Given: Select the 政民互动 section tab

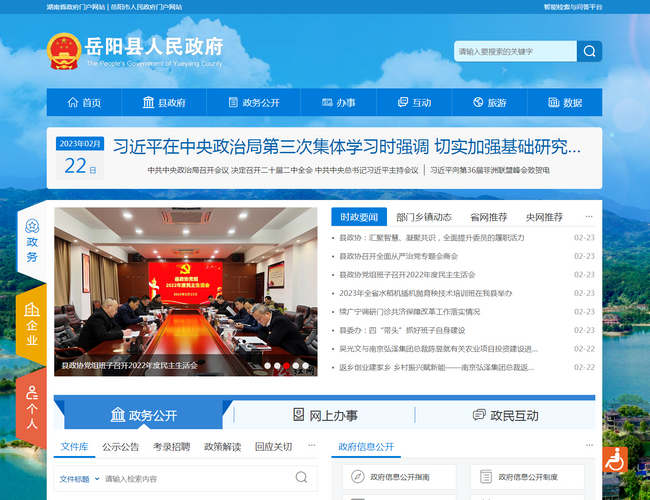Looking at the screenshot, I should [x=505, y=415].
